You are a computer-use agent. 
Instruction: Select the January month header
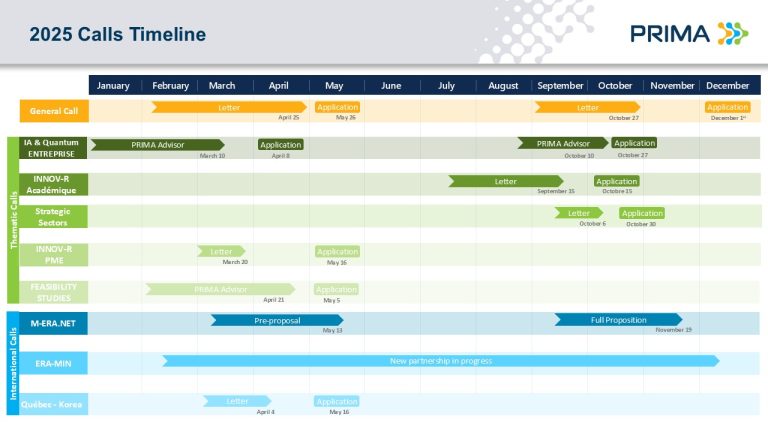point(114,86)
